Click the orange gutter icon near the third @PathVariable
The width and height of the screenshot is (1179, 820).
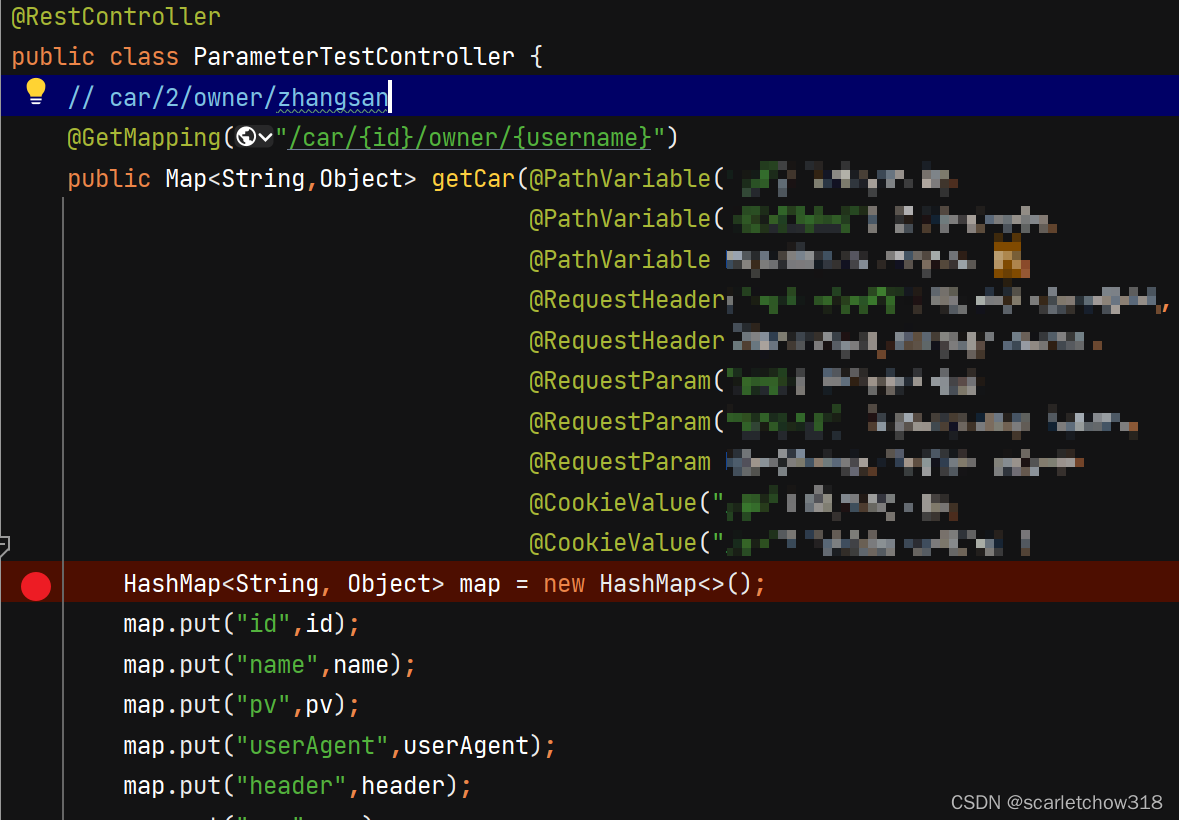(1010, 259)
